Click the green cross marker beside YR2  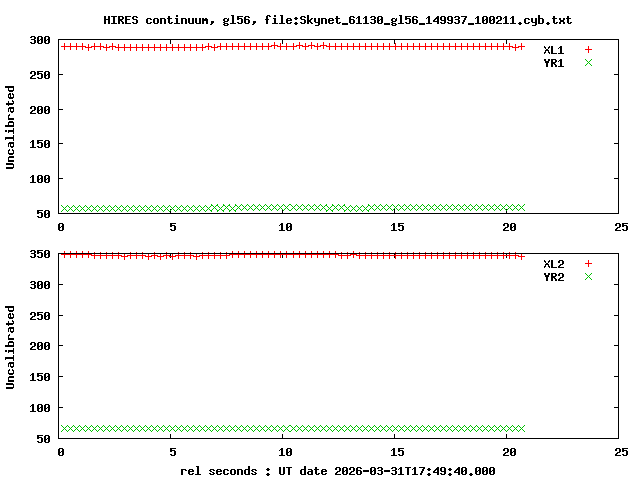tap(588, 277)
